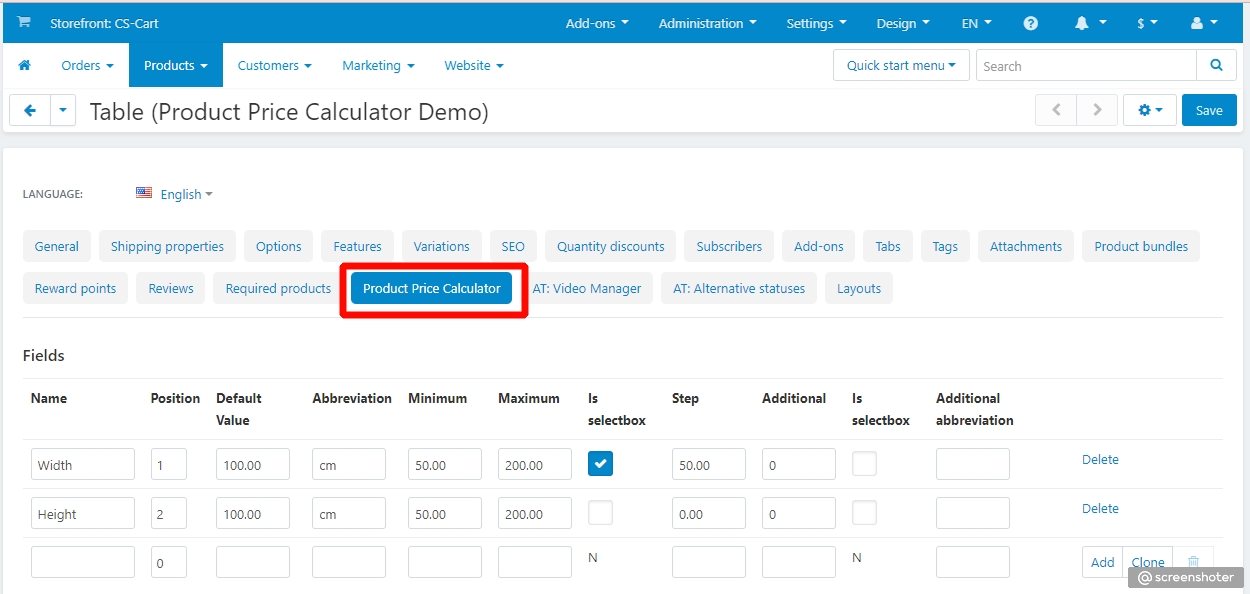1250x594 pixels.
Task: Open the English language dropdown
Action: click(x=175, y=194)
